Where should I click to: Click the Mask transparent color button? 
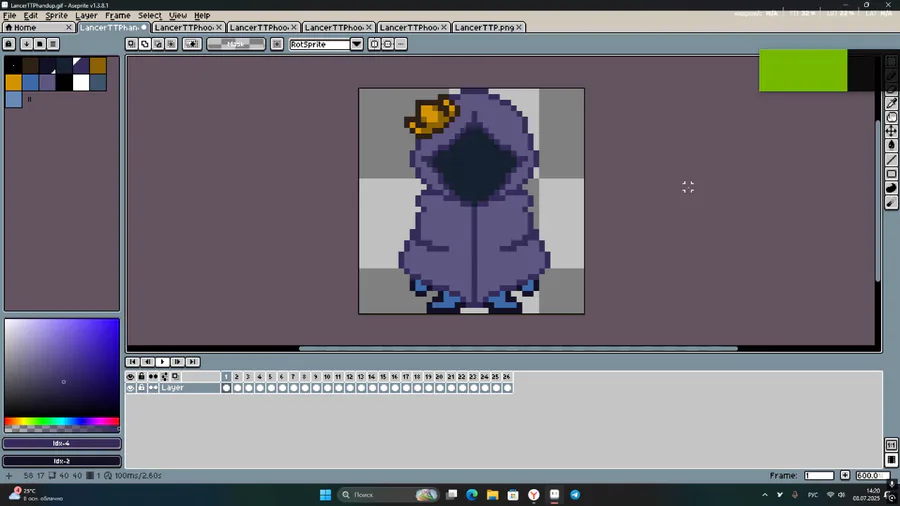coord(236,44)
